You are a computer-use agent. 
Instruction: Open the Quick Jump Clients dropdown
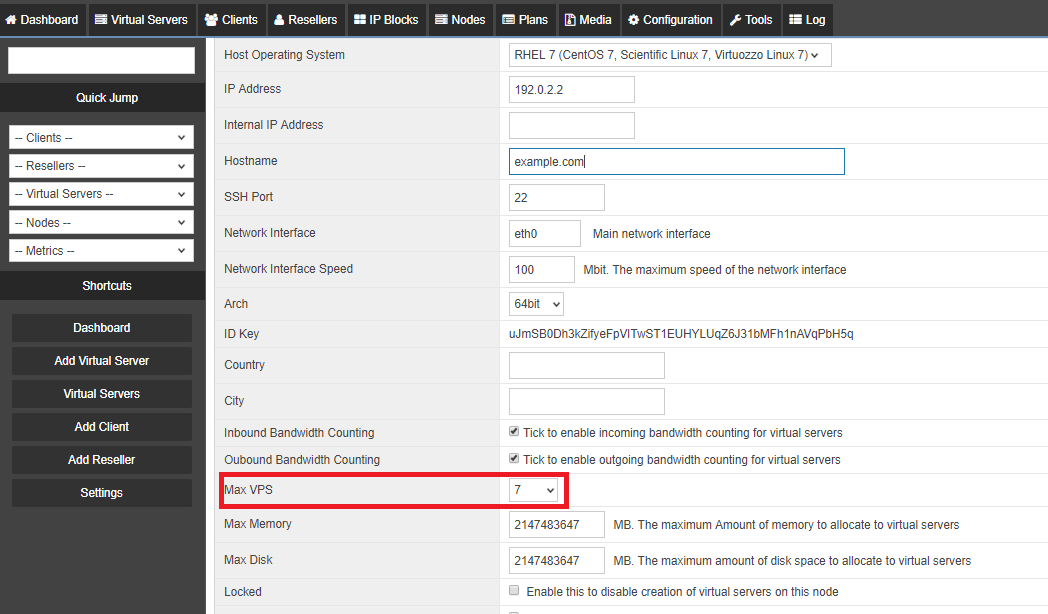point(102,138)
